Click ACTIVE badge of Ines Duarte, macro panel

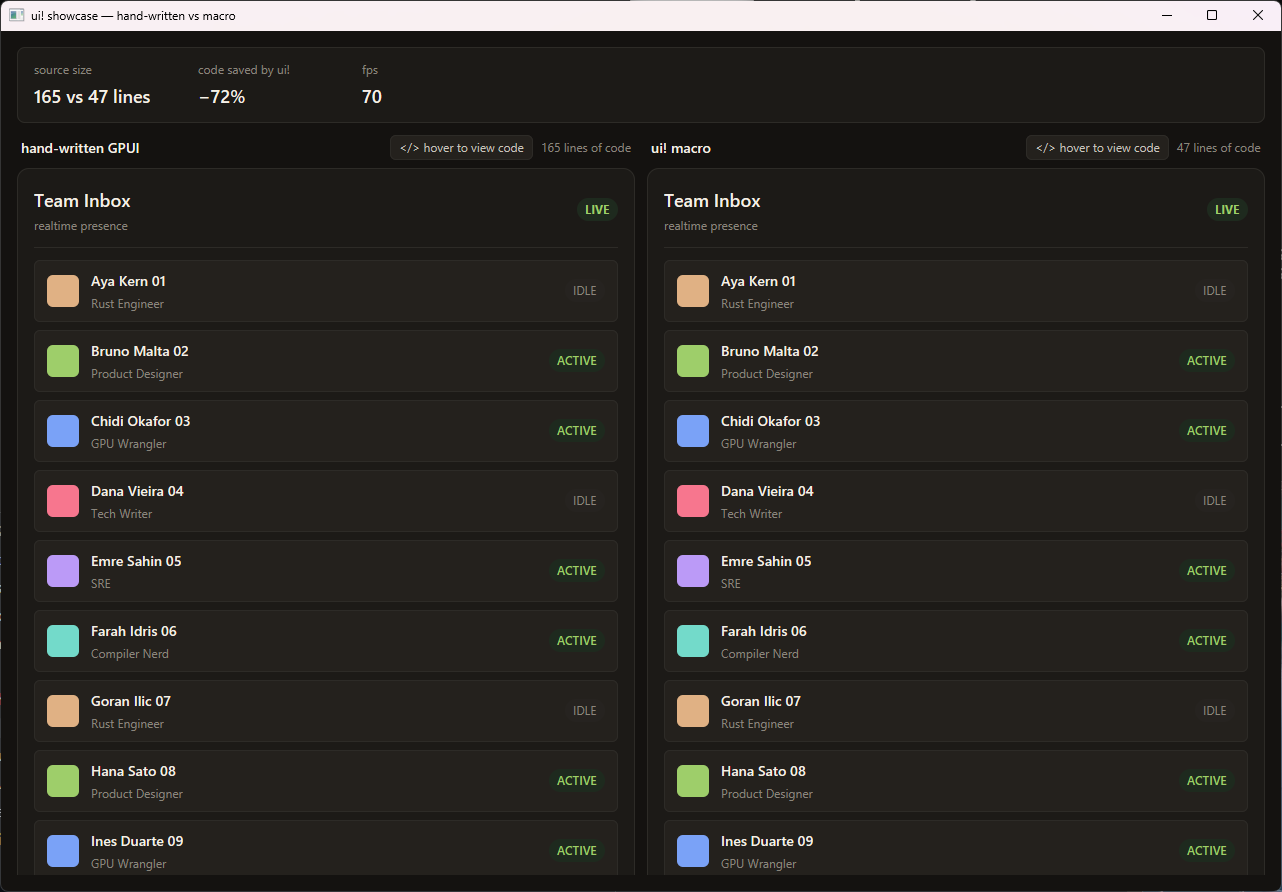click(1207, 851)
